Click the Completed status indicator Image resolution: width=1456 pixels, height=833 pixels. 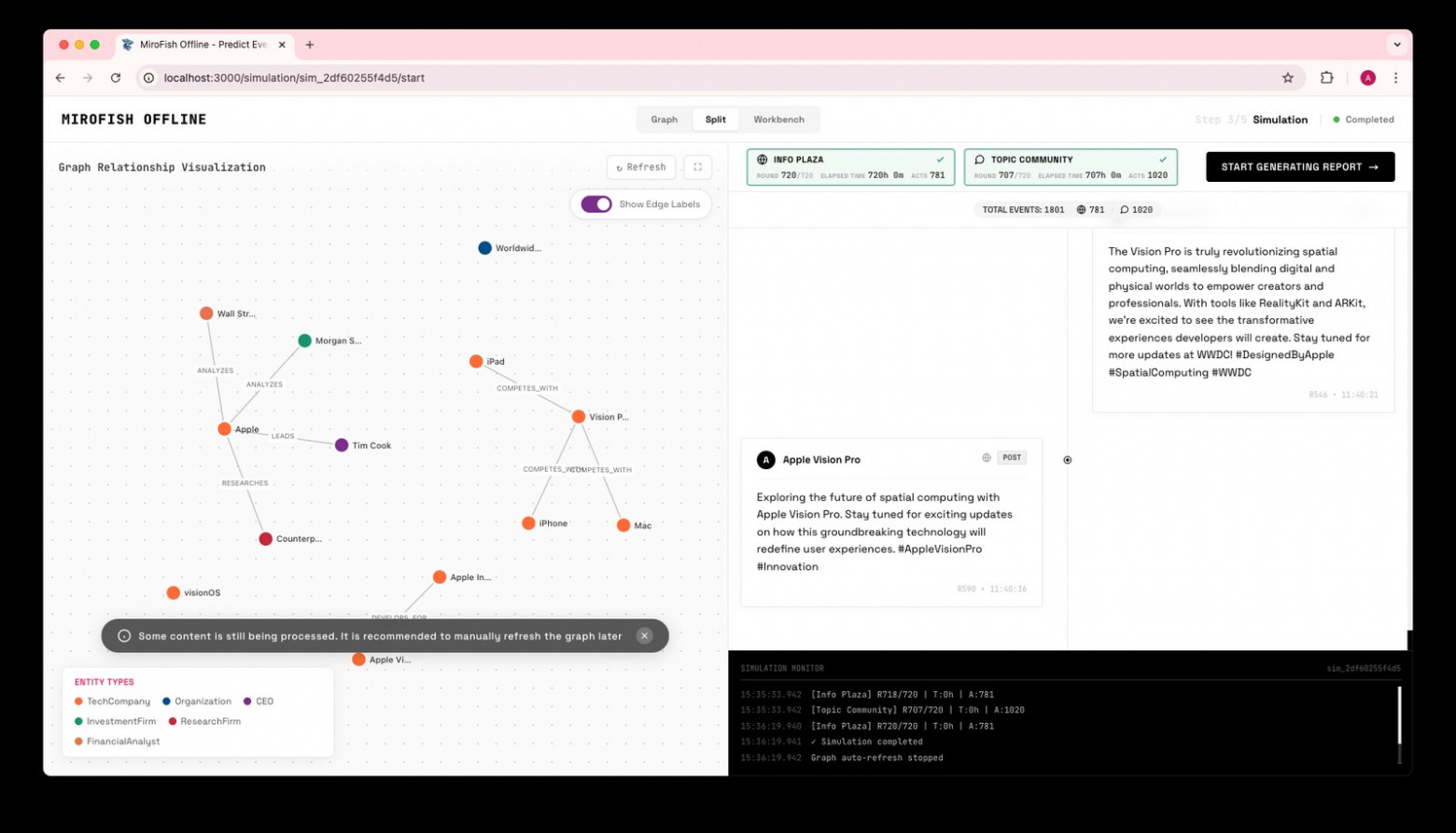point(1364,119)
